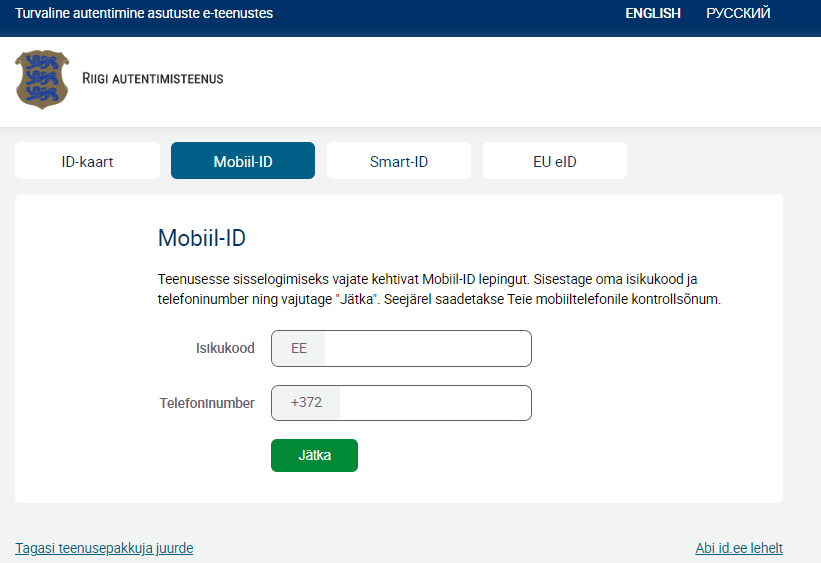Image resolution: width=821 pixels, height=563 pixels.
Task: Switch the language to Русский
Action: pyautogui.click(x=738, y=13)
